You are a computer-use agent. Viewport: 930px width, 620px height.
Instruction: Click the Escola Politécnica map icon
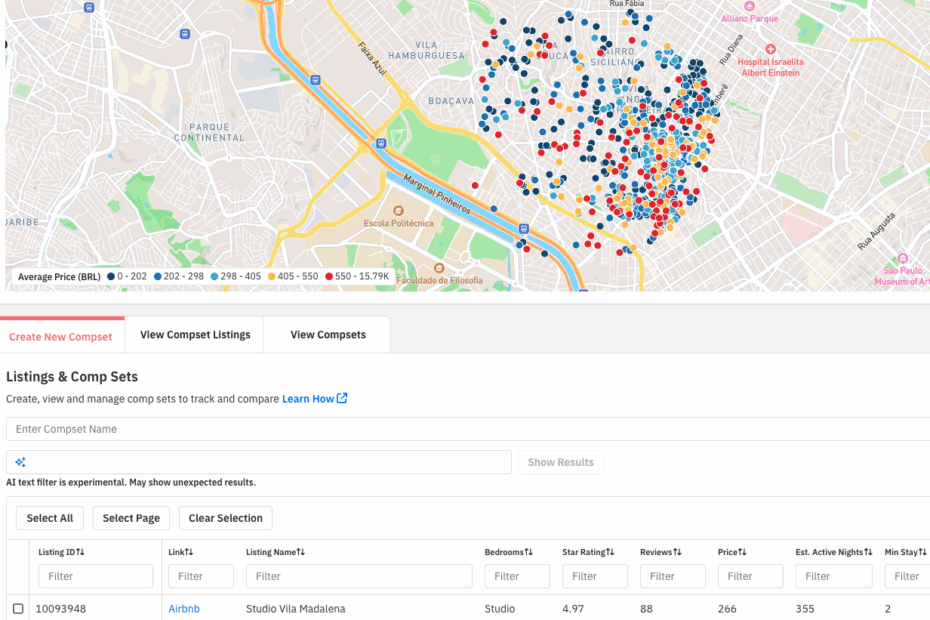398,211
